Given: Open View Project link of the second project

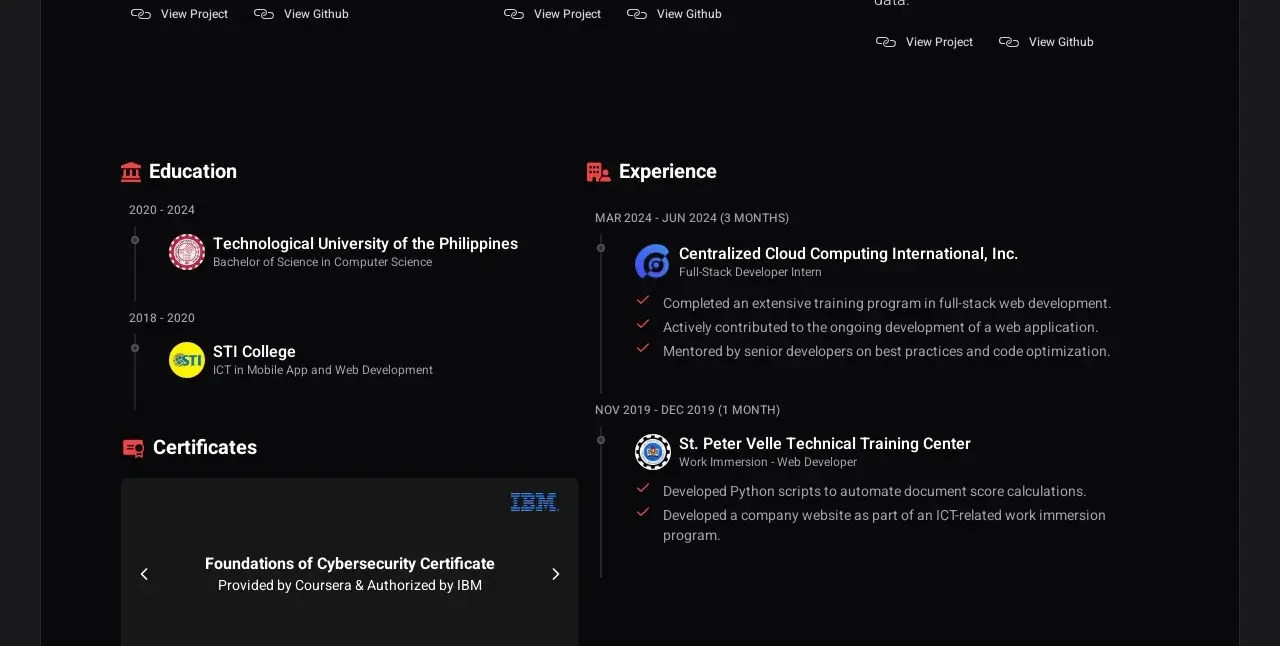Looking at the screenshot, I should coord(553,14).
